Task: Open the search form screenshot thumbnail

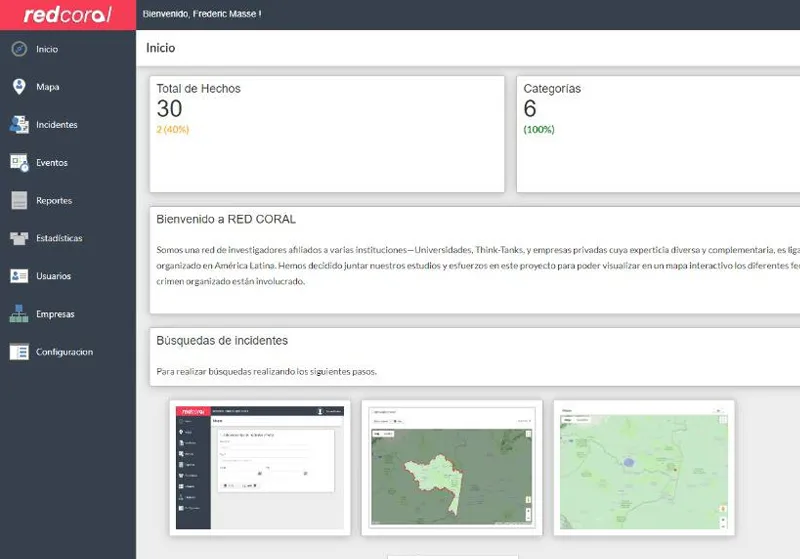Action: [x=260, y=467]
